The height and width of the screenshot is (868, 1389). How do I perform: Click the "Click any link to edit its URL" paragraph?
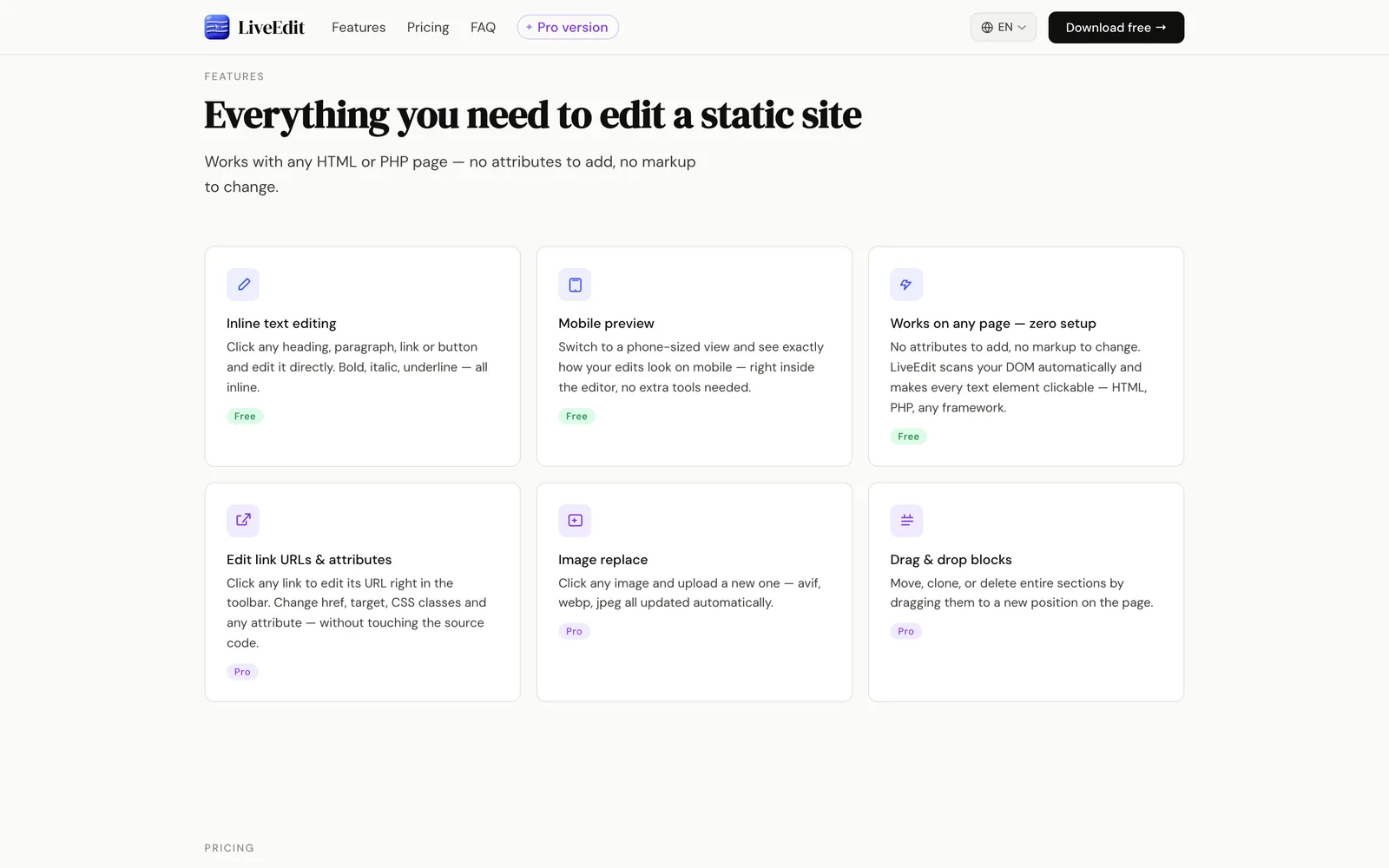356,613
